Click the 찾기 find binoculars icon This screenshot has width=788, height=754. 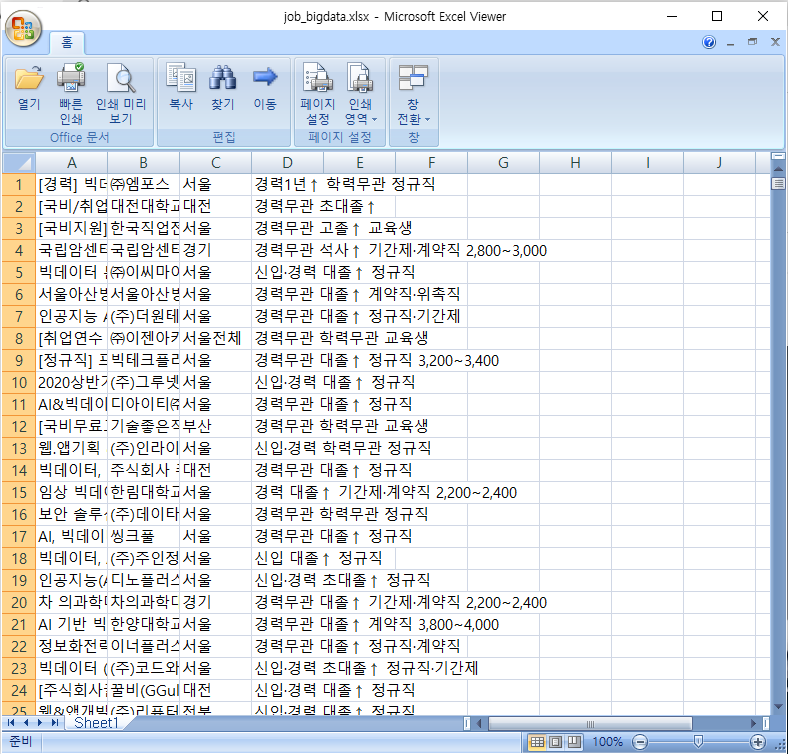223,87
